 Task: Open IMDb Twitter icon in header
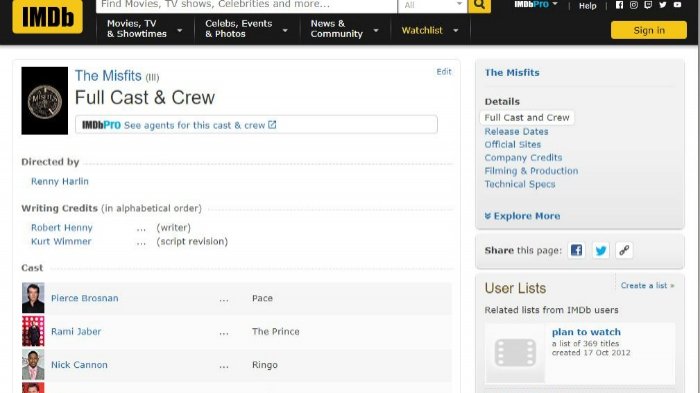pos(662,5)
